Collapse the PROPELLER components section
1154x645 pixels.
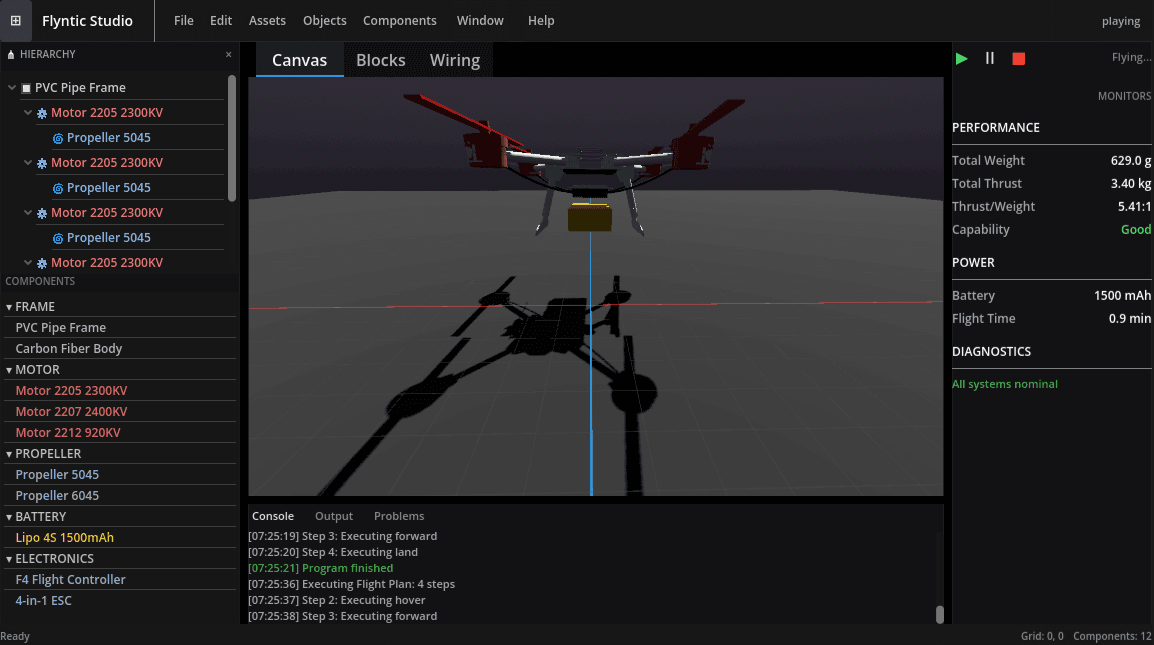click(9, 454)
